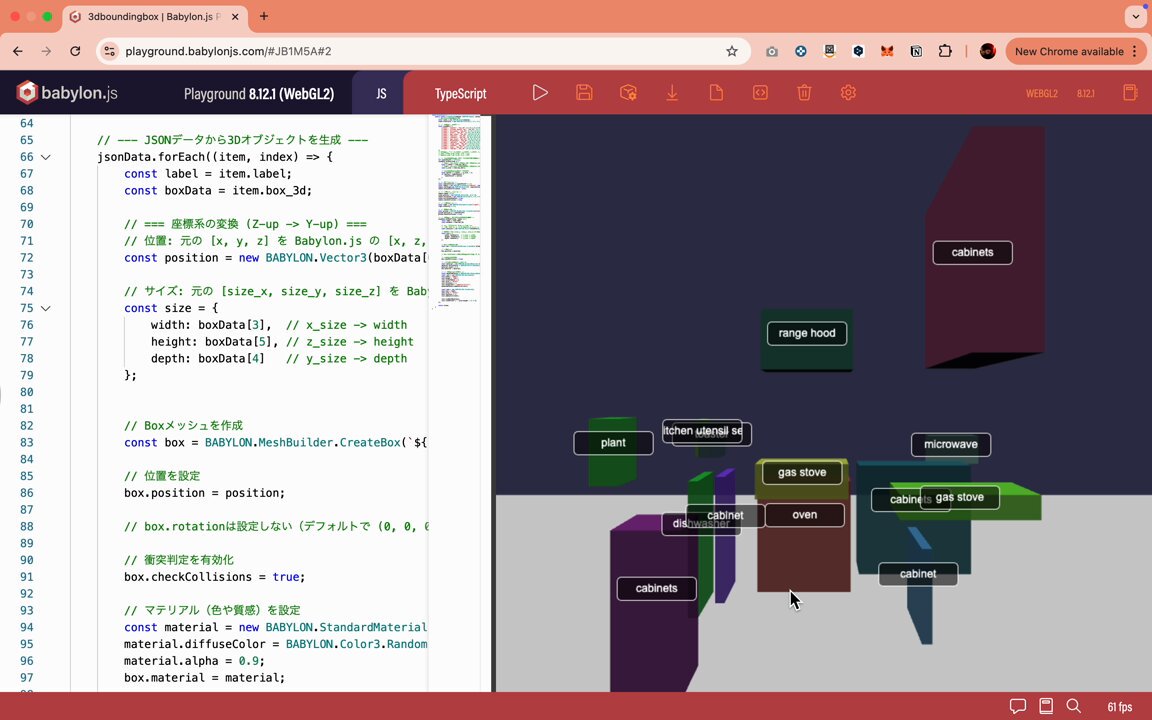The image size is (1152, 720).
Task: Open the 8.12.1 version selector
Action: point(1086,93)
